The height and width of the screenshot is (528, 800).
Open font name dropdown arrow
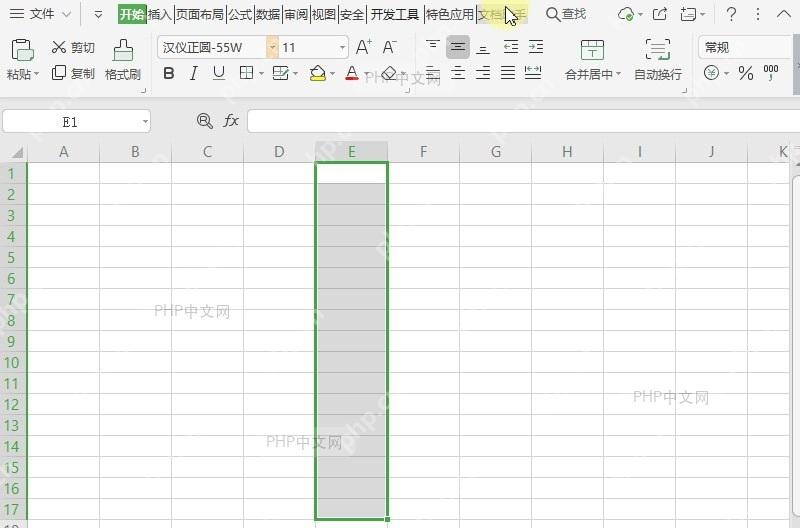(x=272, y=47)
